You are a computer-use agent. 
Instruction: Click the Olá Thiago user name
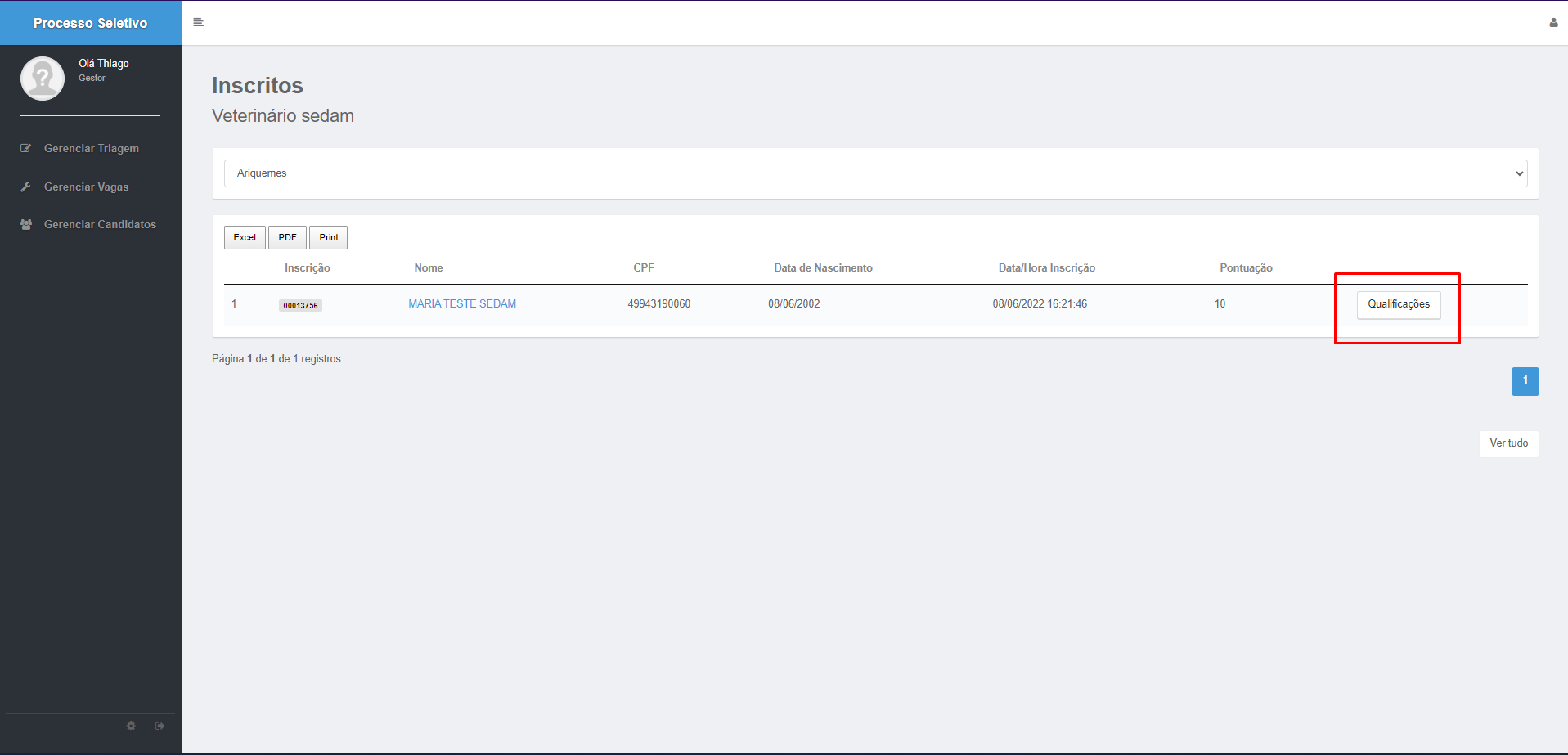pyautogui.click(x=104, y=63)
